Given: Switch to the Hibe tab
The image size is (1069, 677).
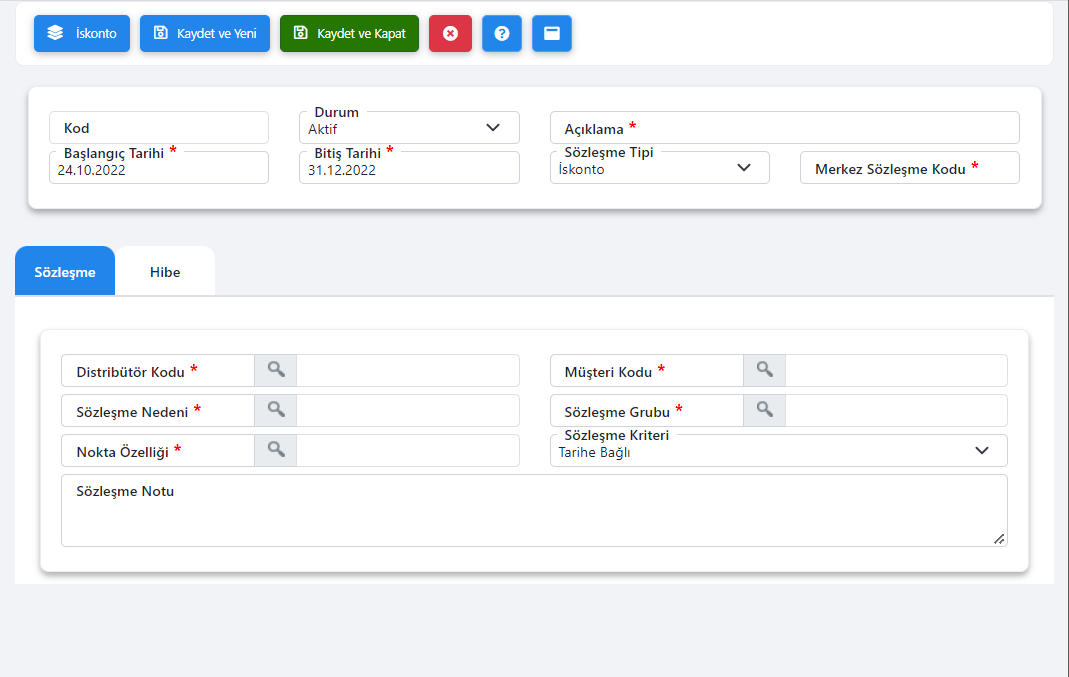Looking at the screenshot, I should pos(165,272).
